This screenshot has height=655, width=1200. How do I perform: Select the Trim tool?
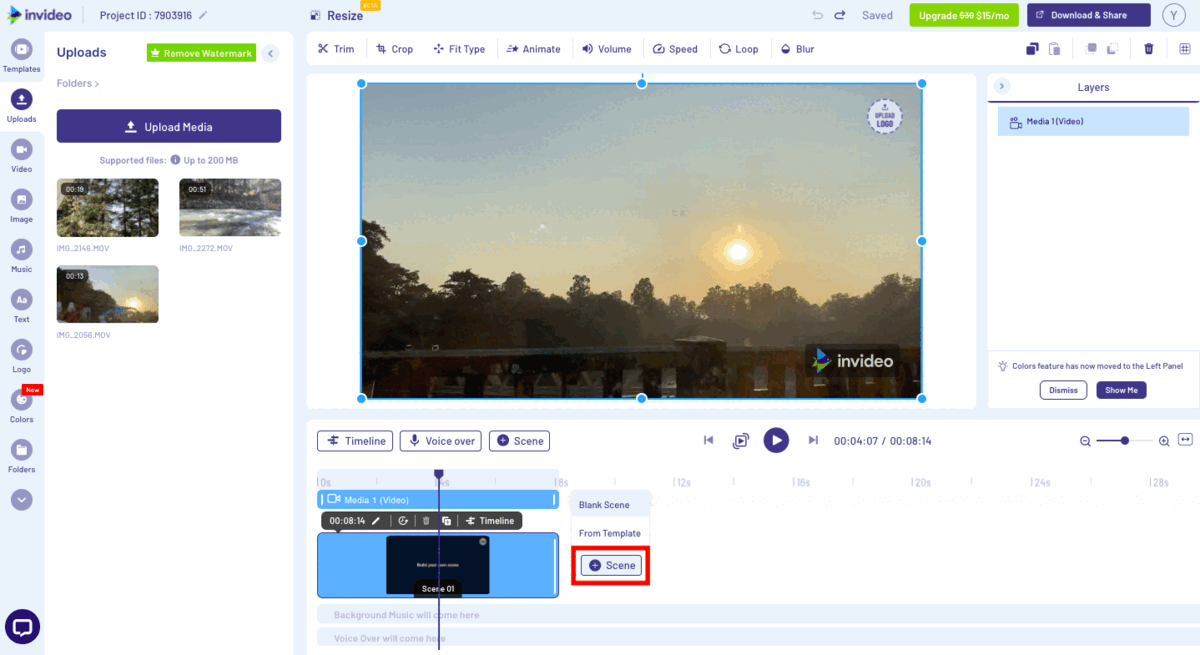pyautogui.click(x=336, y=48)
